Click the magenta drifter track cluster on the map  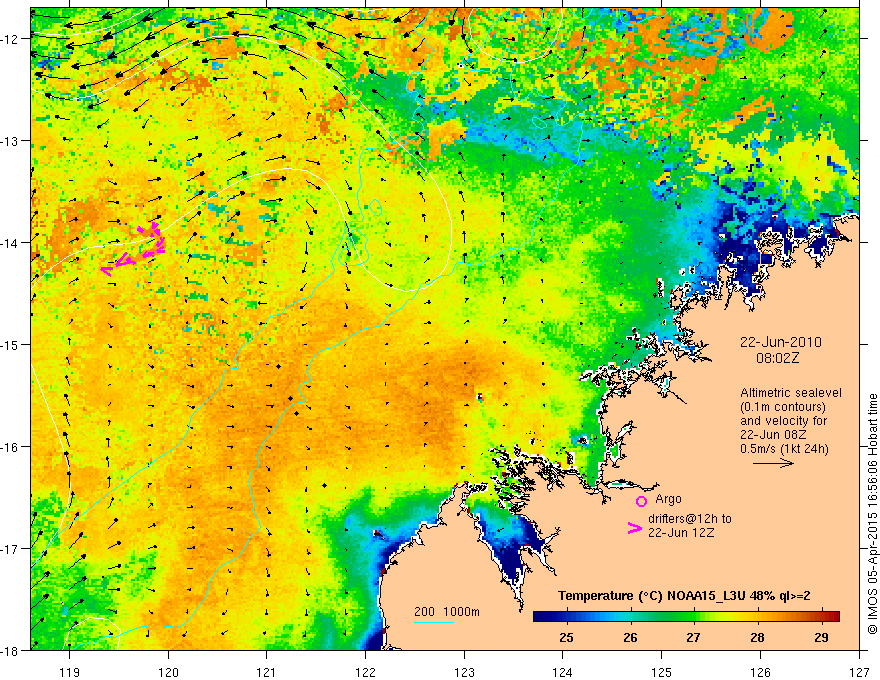pos(134,249)
